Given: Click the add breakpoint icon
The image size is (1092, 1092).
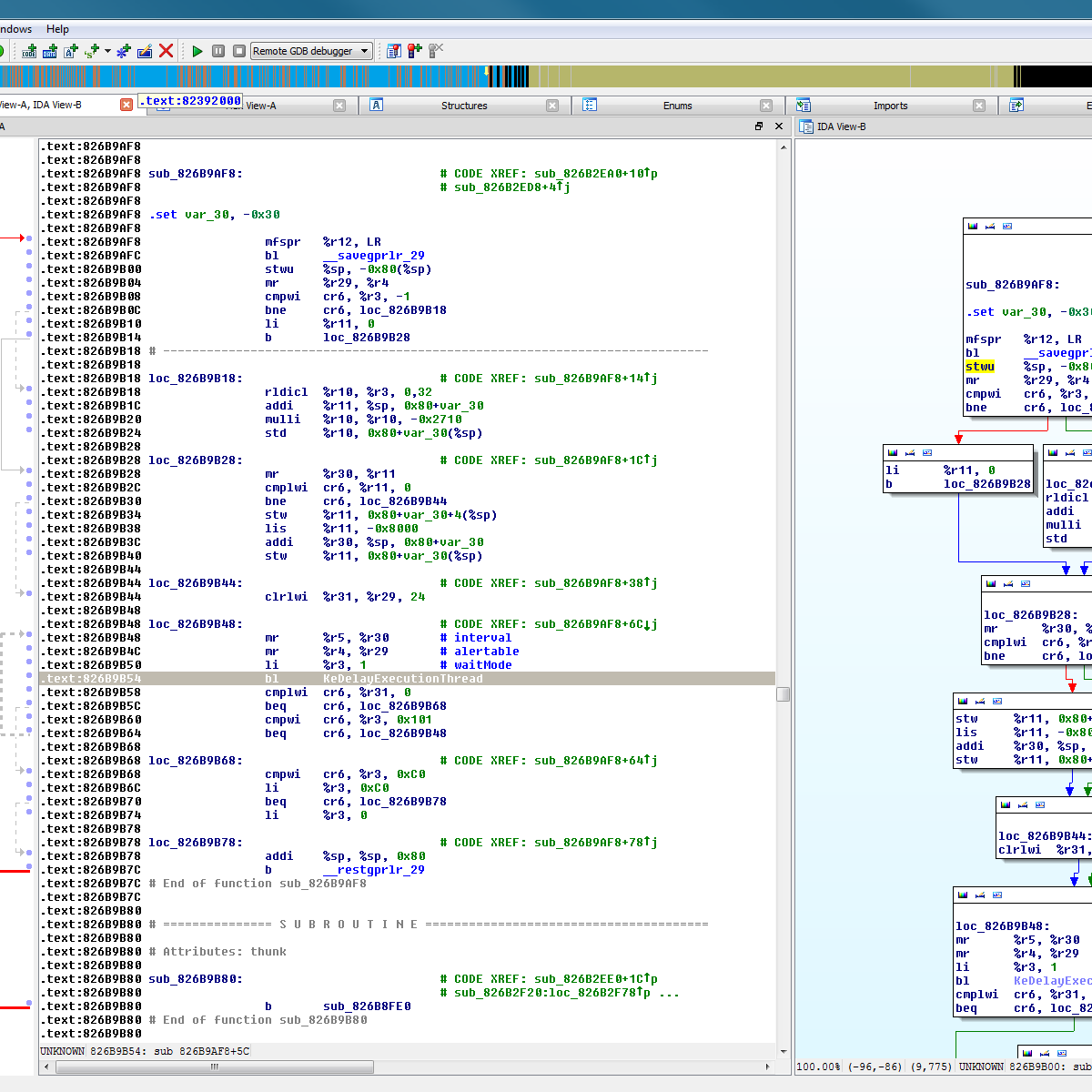Looking at the screenshot, I should [415, 51].
